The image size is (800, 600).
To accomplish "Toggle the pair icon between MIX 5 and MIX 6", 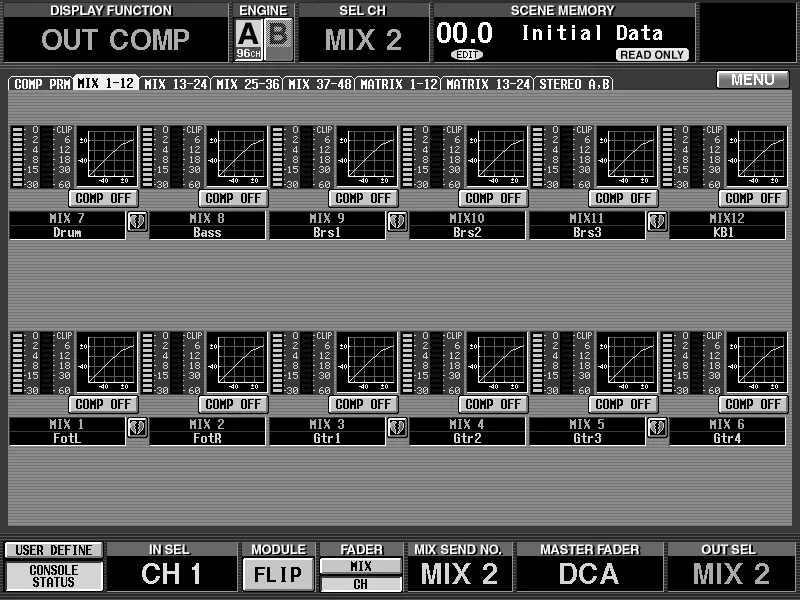I will (x=658, y=428).
